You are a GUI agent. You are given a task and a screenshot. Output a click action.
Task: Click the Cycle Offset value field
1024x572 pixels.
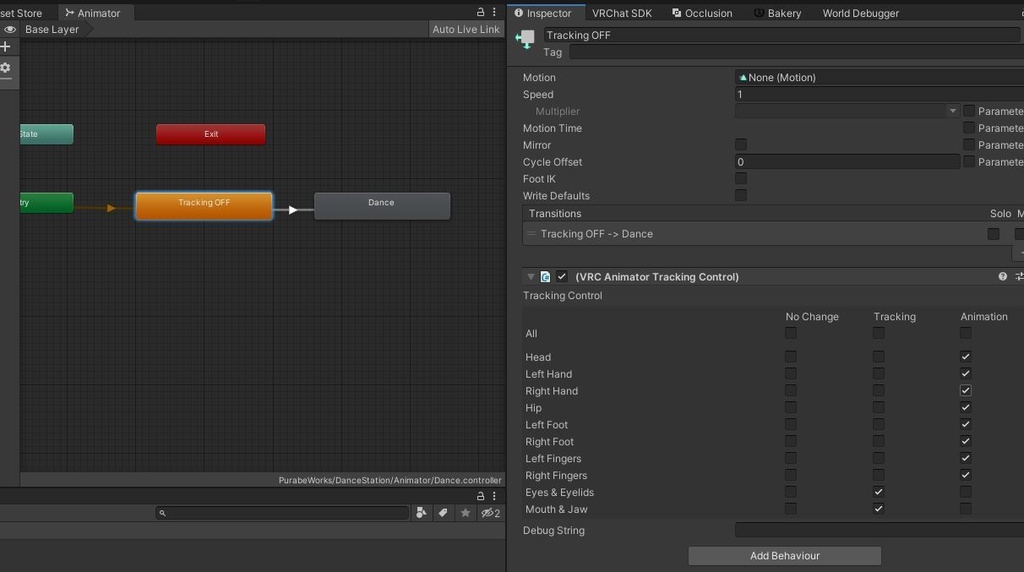click(847, 162)
